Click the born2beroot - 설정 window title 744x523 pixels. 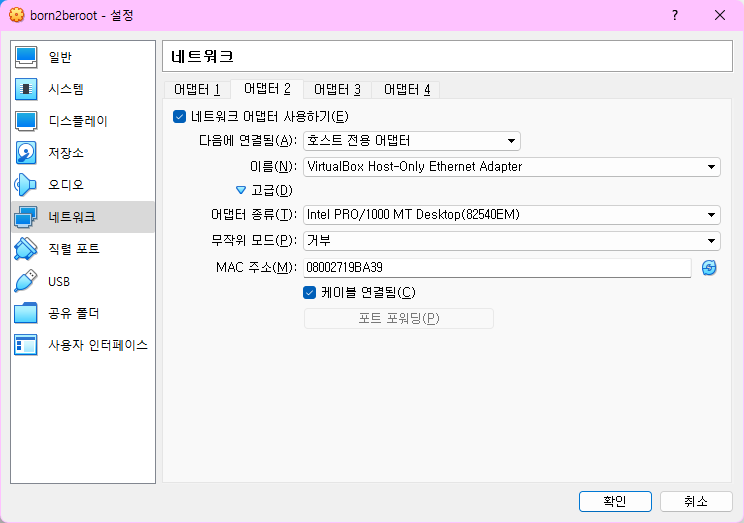[x=82, y=15]
